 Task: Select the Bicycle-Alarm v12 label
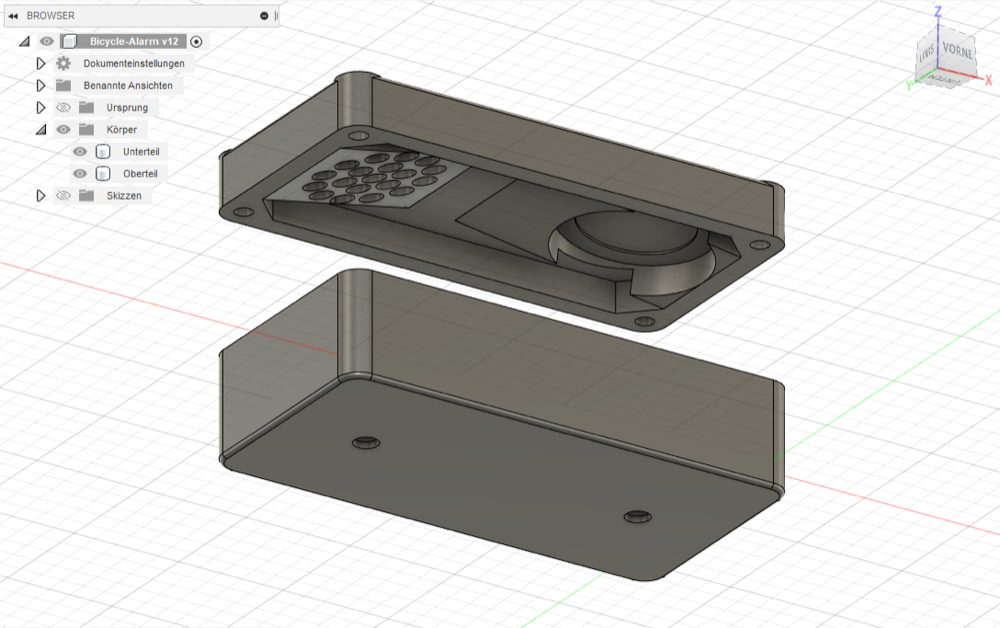click(x=134, y=41)
